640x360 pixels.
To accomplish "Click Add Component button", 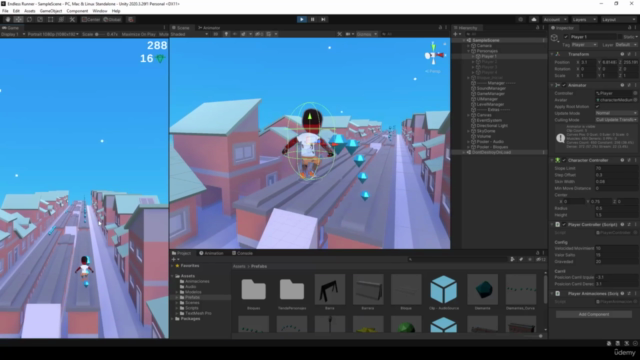I will 594,314.
